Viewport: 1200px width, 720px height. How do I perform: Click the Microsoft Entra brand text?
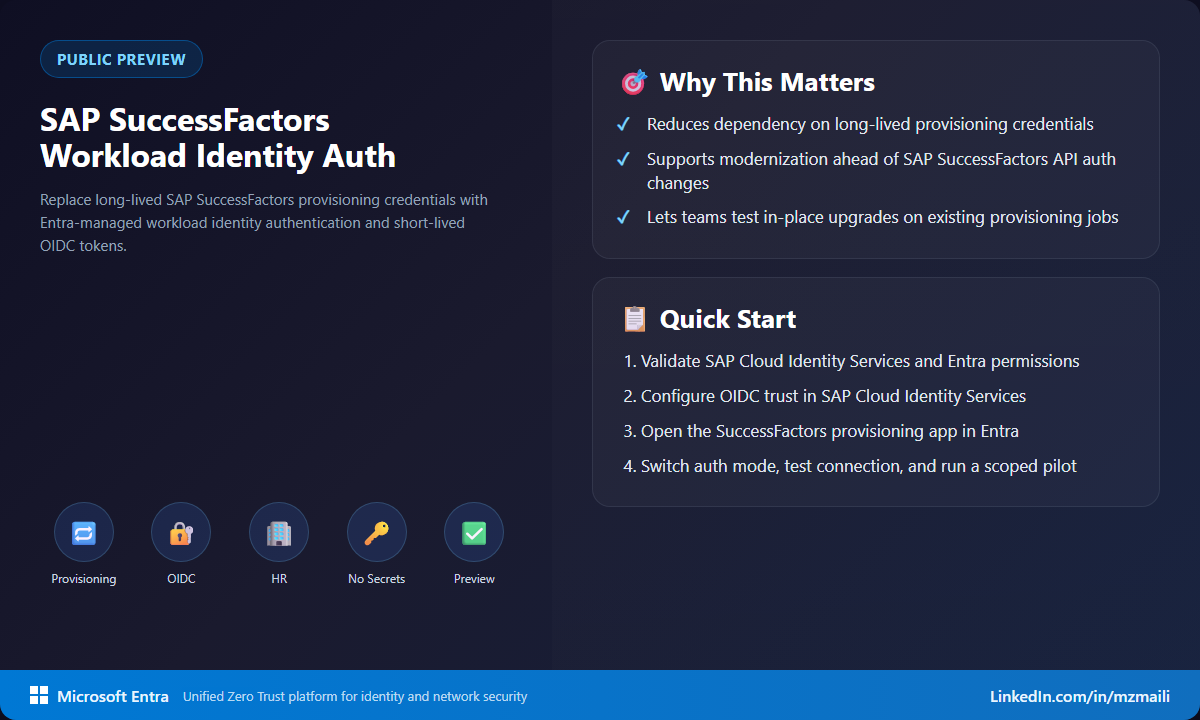(x=113, y=696)
